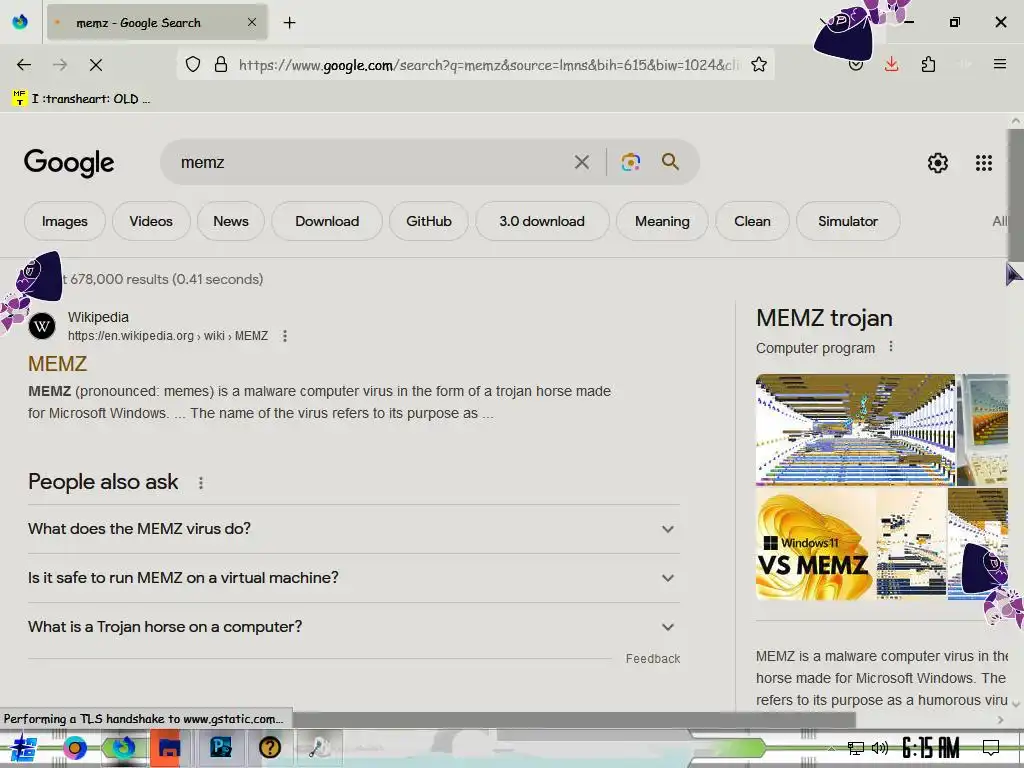Open the large MEMZ tunnel screenshot
The height and width of the screenshot is (768, 1024).
[855, 430]
